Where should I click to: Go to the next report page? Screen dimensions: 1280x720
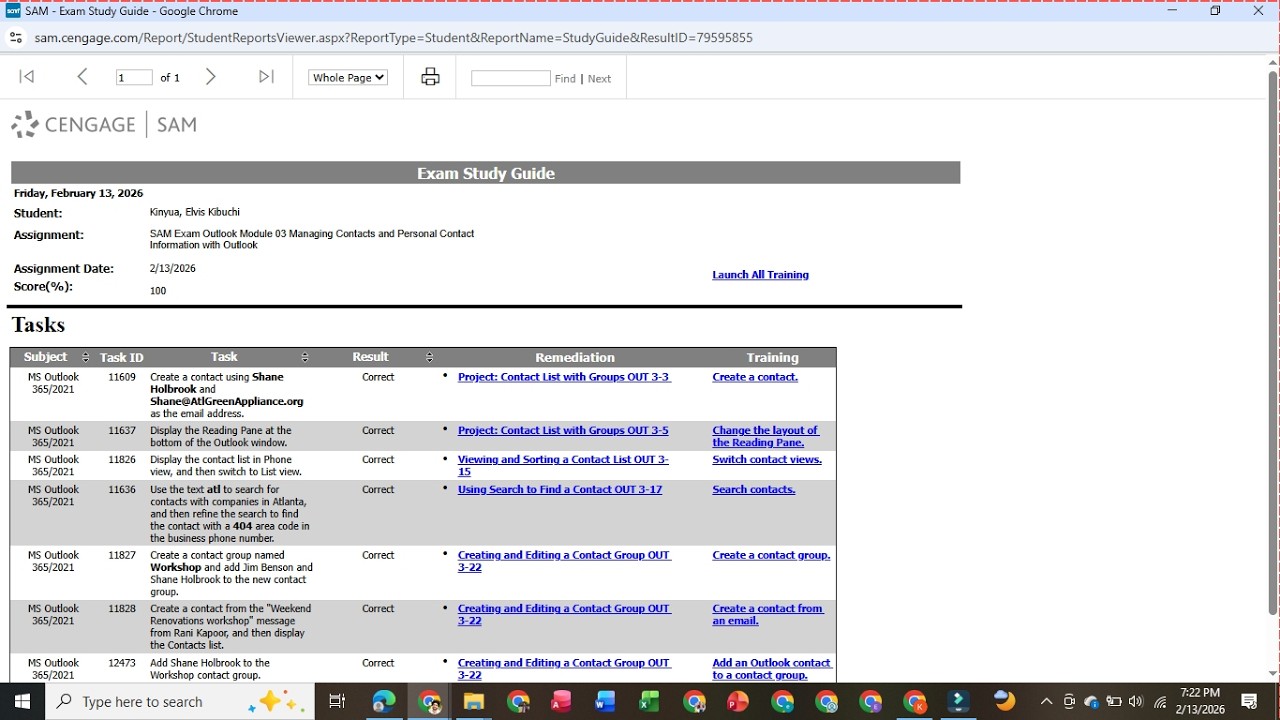click(x=210, y=77)
